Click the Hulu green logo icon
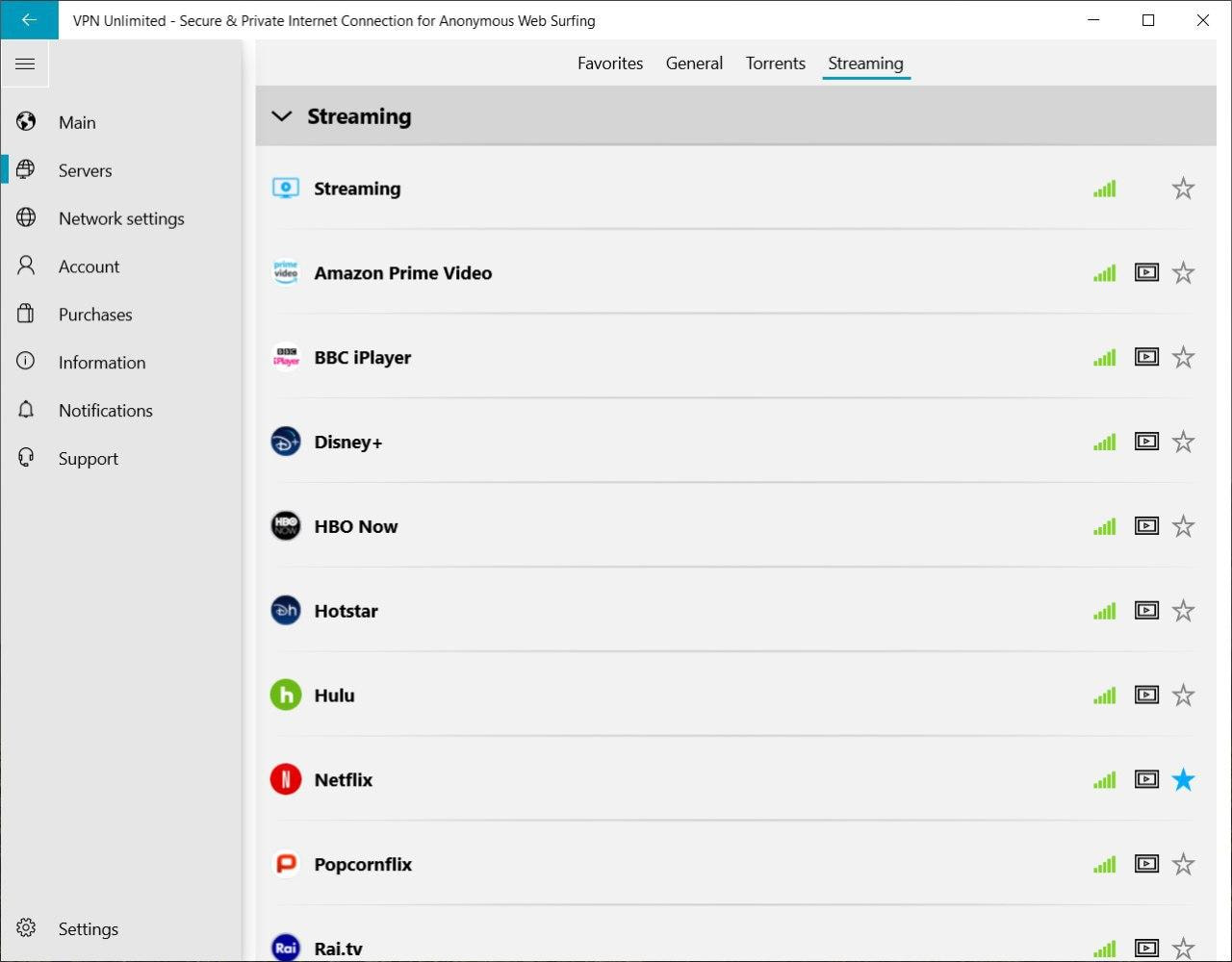The height and width of the screenshot is (962, 1232). pos(286,695)
